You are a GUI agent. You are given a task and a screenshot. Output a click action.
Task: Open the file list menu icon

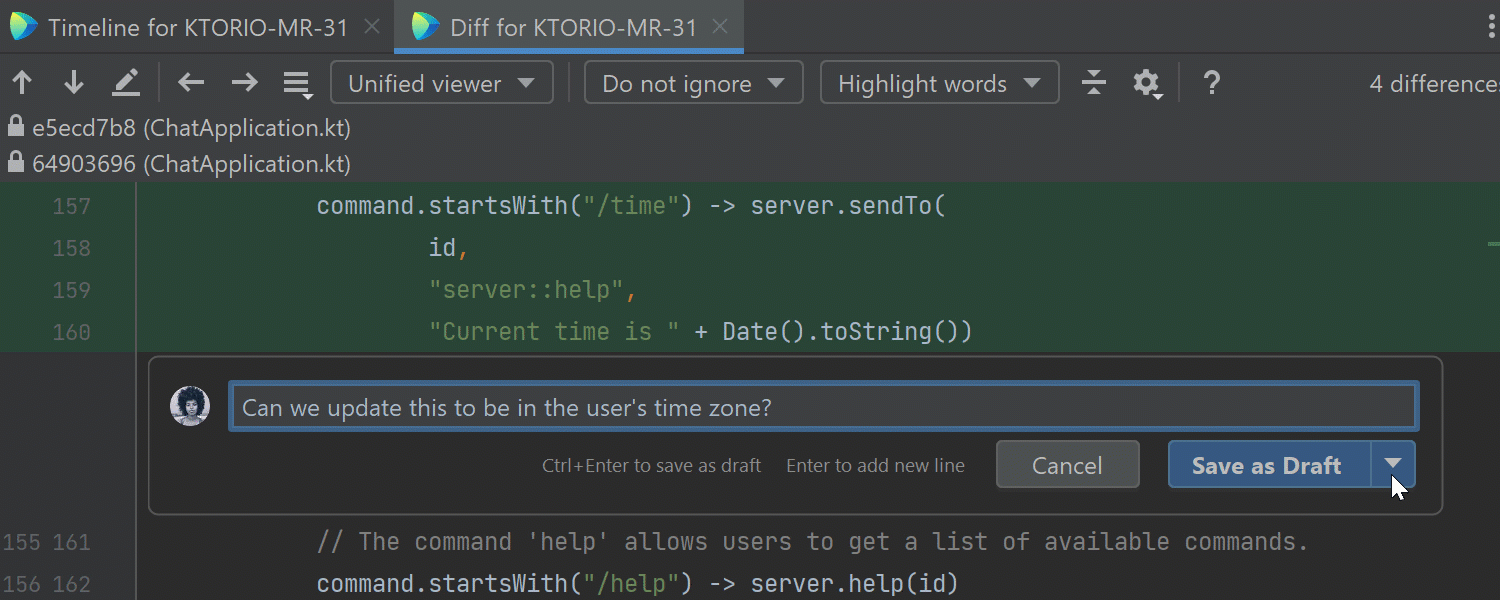pyautogui.click(x=297, y=84)
